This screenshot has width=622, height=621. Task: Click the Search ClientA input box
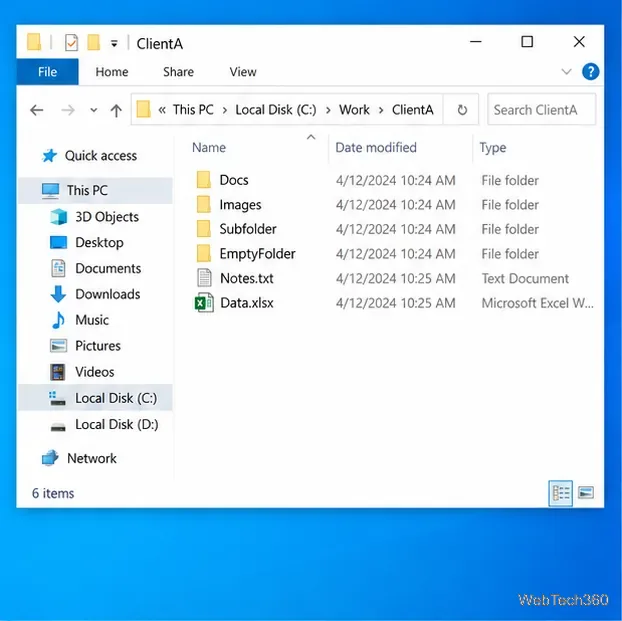tap(541, 110)
